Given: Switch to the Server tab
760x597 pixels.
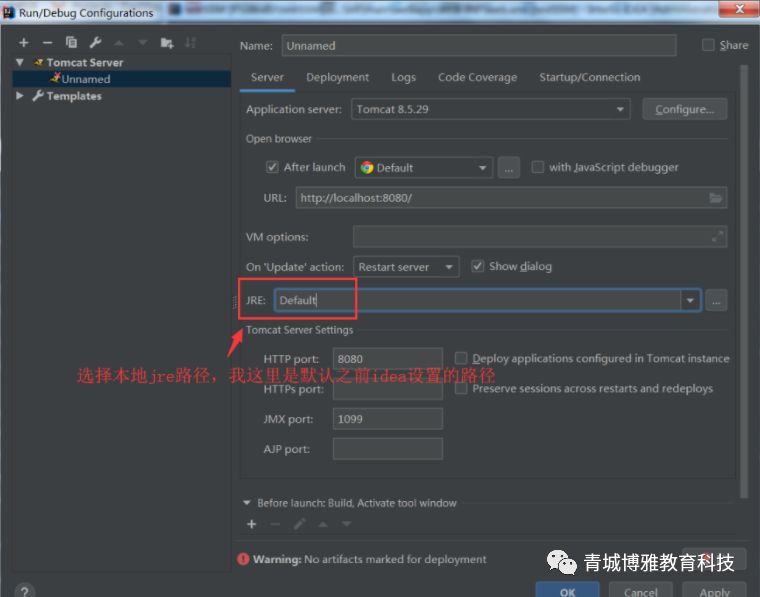Looking at the screenshot, I should (x=267, y=78).
